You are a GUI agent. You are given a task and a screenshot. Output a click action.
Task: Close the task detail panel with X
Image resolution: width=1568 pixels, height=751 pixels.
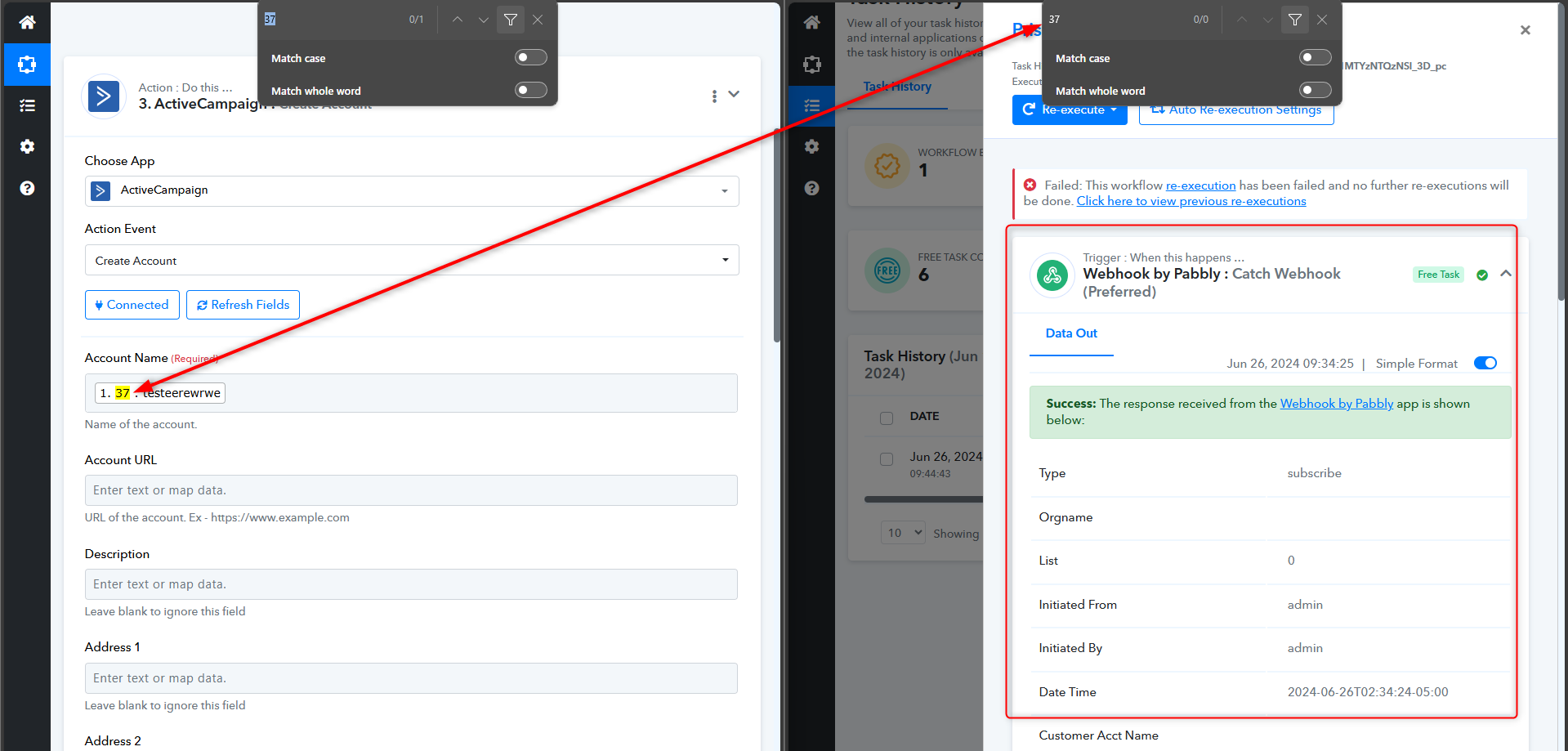1525,30
